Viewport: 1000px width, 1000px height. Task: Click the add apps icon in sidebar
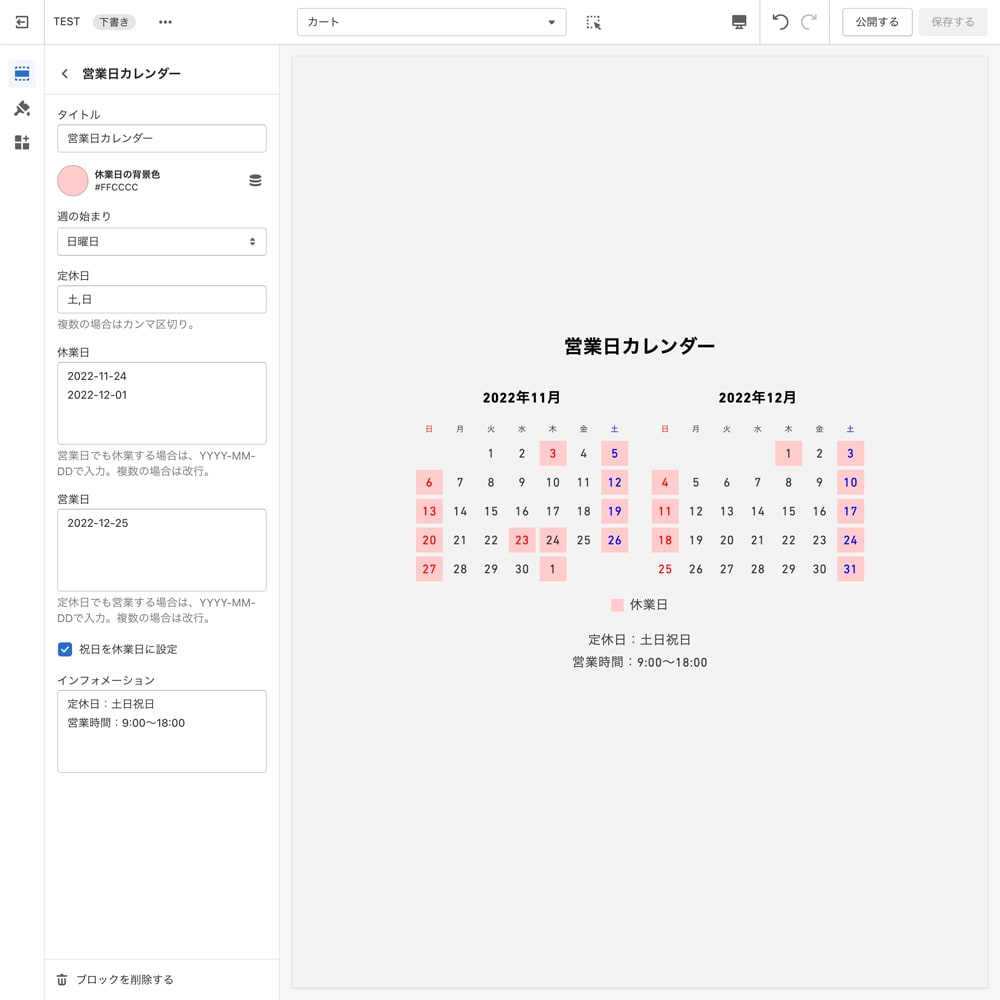[x=22, y=142]
